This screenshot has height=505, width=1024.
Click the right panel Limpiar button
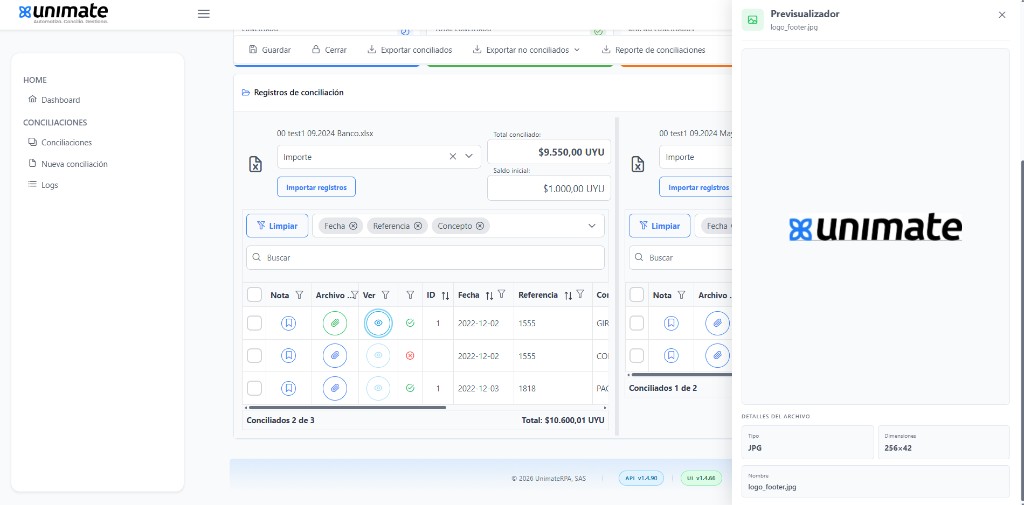point(660,226)
